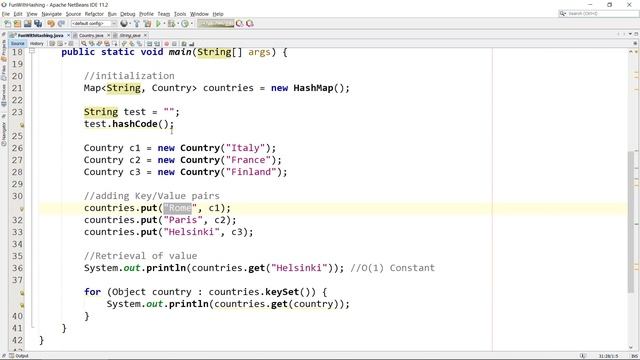Image resolution: width=640 pixels, height=360 pixels.
Task: Close the String.java tab
Action: [145, 36]
